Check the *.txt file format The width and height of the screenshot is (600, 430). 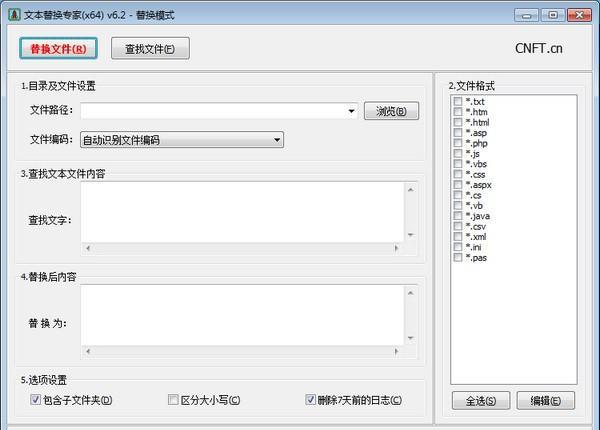(458, 102)
